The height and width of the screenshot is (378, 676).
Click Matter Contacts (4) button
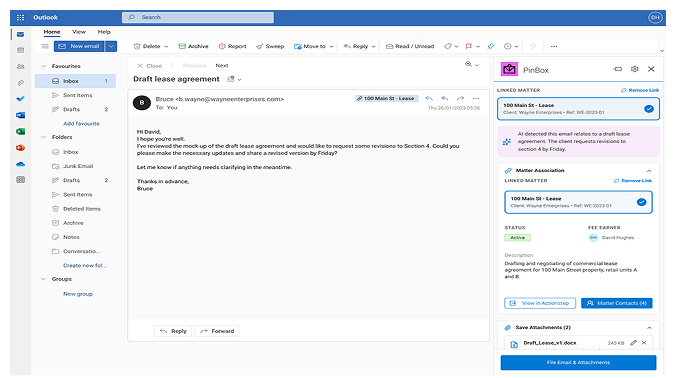[x=617, y=303]
